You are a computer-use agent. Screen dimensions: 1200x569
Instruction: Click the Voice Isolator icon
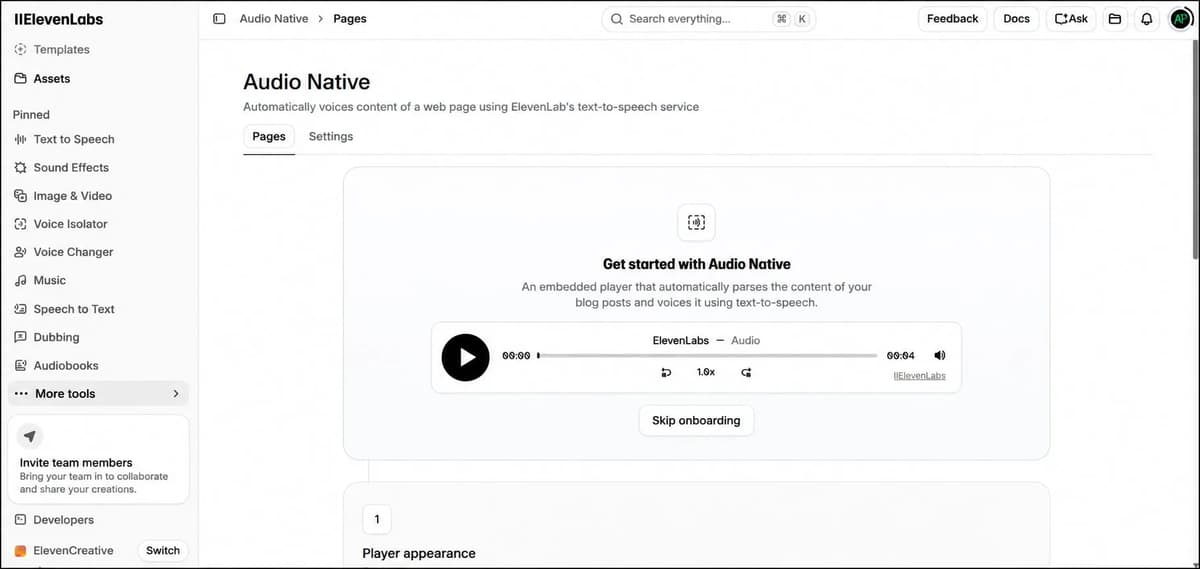(21, 224)
